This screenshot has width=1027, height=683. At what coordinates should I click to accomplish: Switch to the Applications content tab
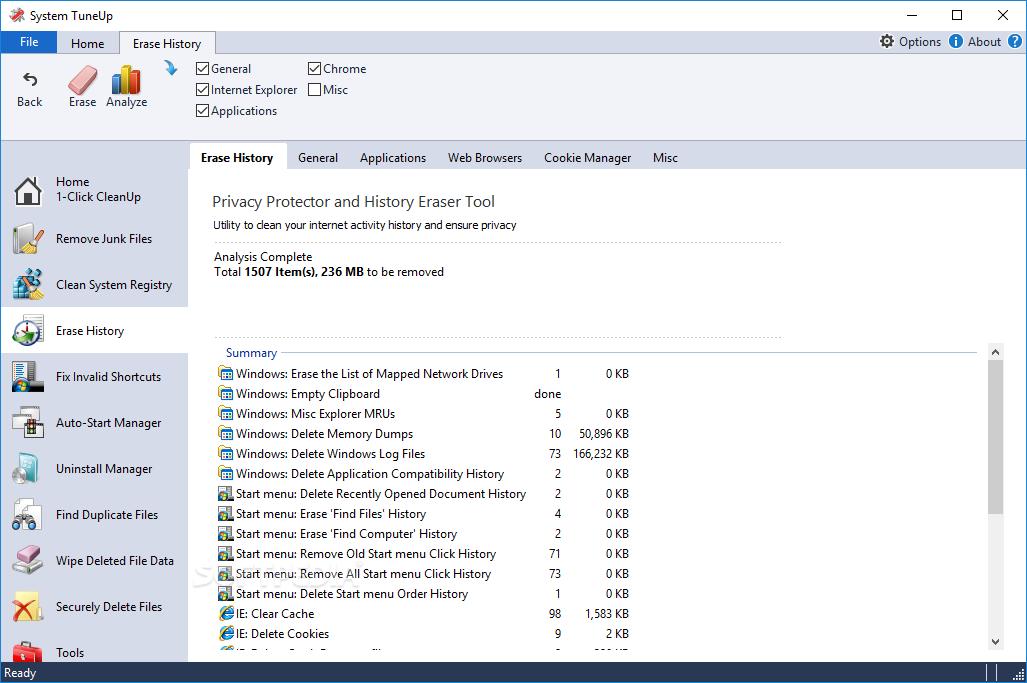pos(393,158)
